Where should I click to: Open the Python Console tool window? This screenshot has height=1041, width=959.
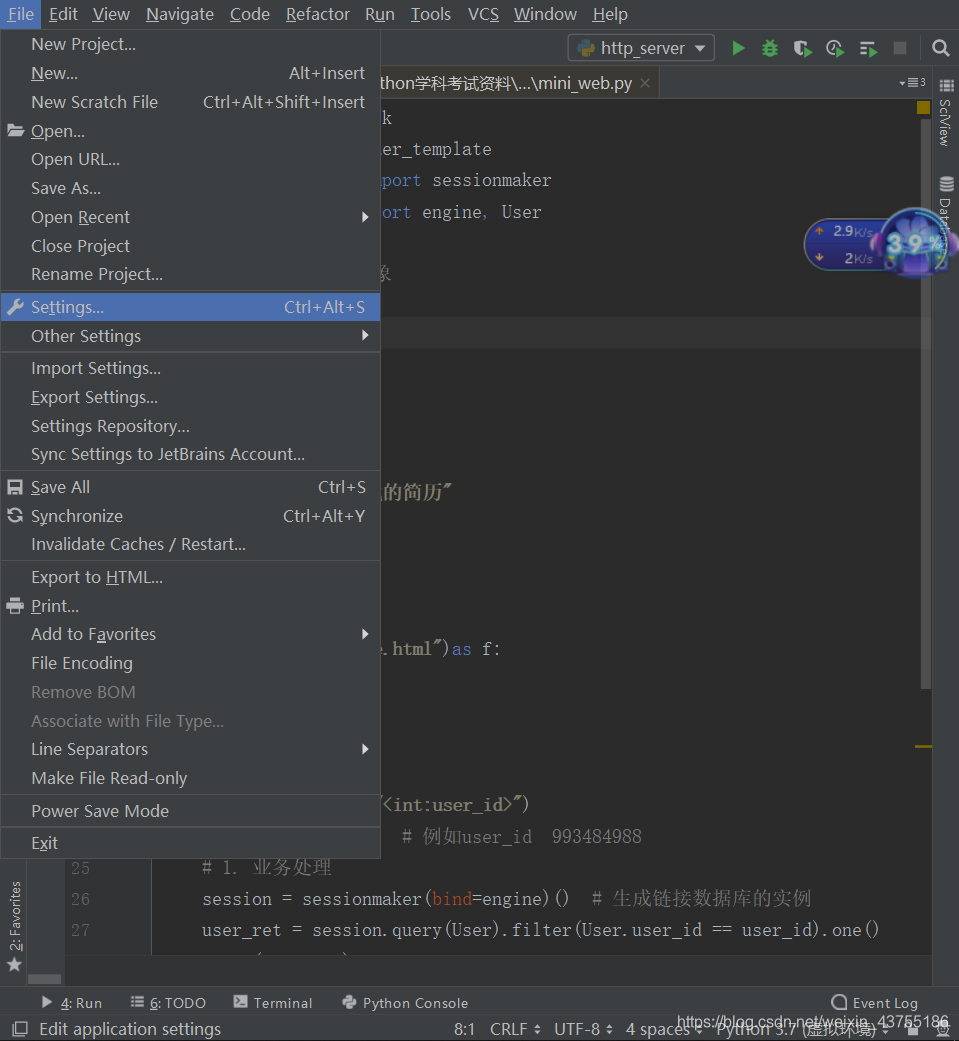point(405,1002)
